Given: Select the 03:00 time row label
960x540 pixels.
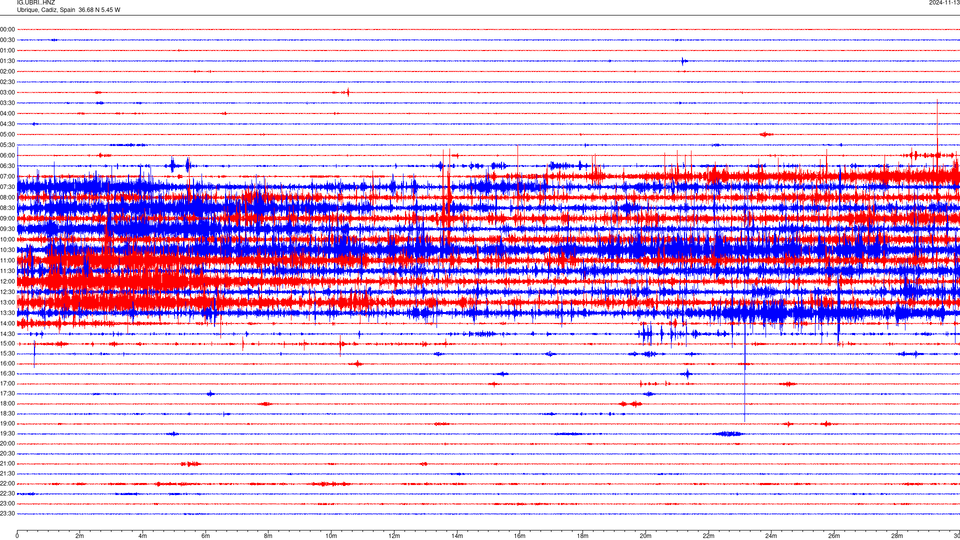Looking at the screenshot, I should (7, 92).
